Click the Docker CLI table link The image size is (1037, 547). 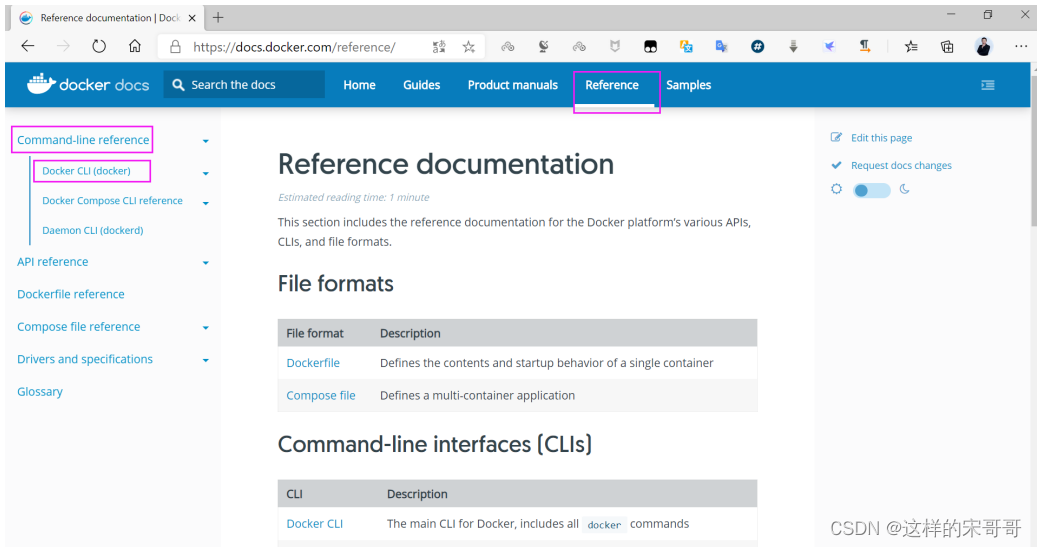click(315, 523)
